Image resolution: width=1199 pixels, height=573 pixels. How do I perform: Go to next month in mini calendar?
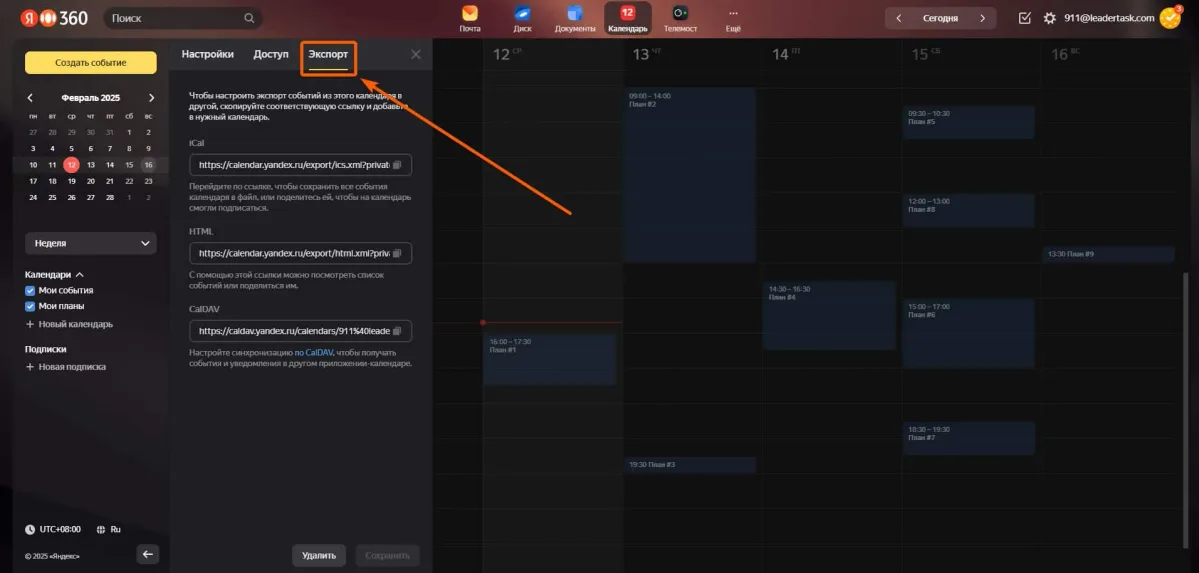coord(151,98)
